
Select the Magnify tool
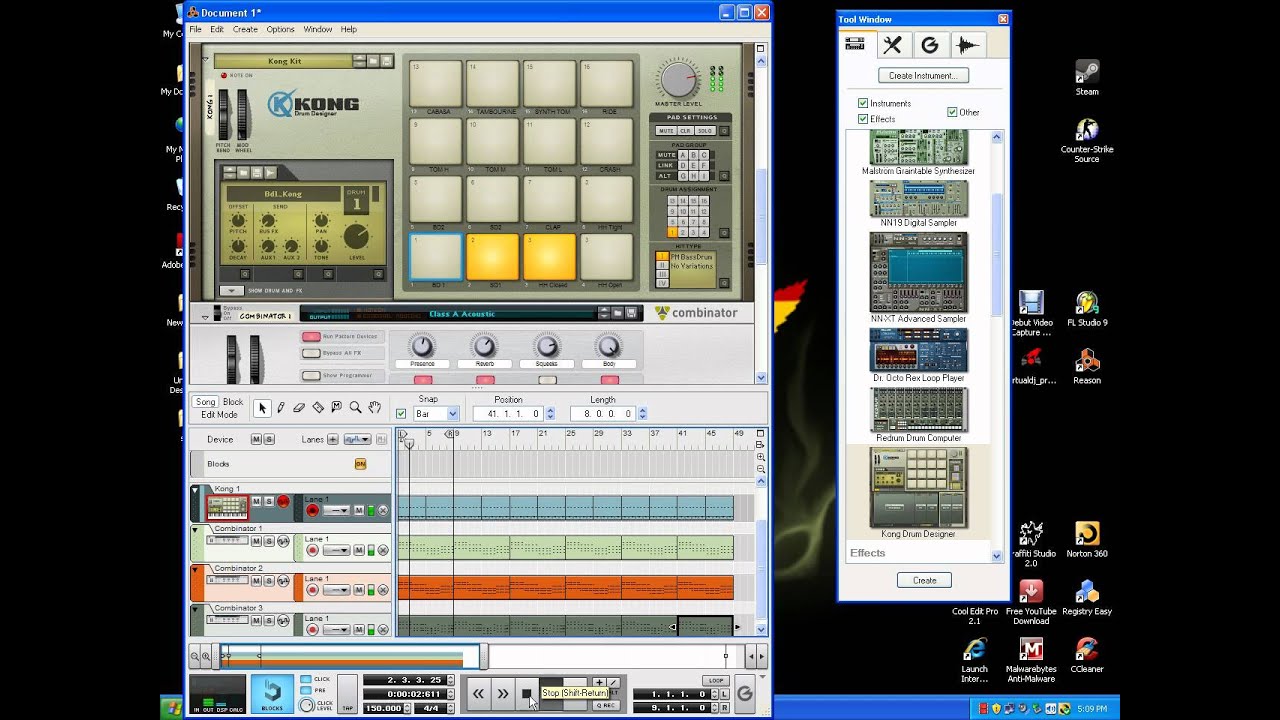(355, 408)
